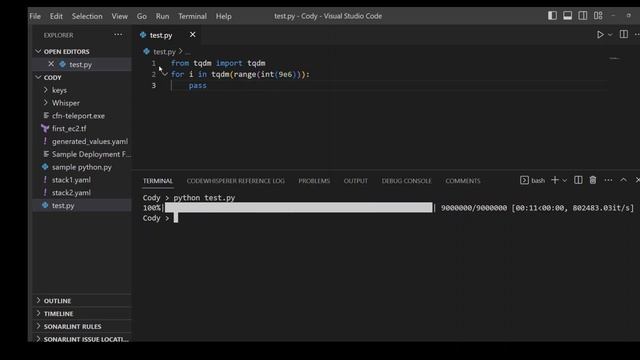Open run options dropdown arrow
Viewport: 640px width, 360px height.
coord(610,35)
